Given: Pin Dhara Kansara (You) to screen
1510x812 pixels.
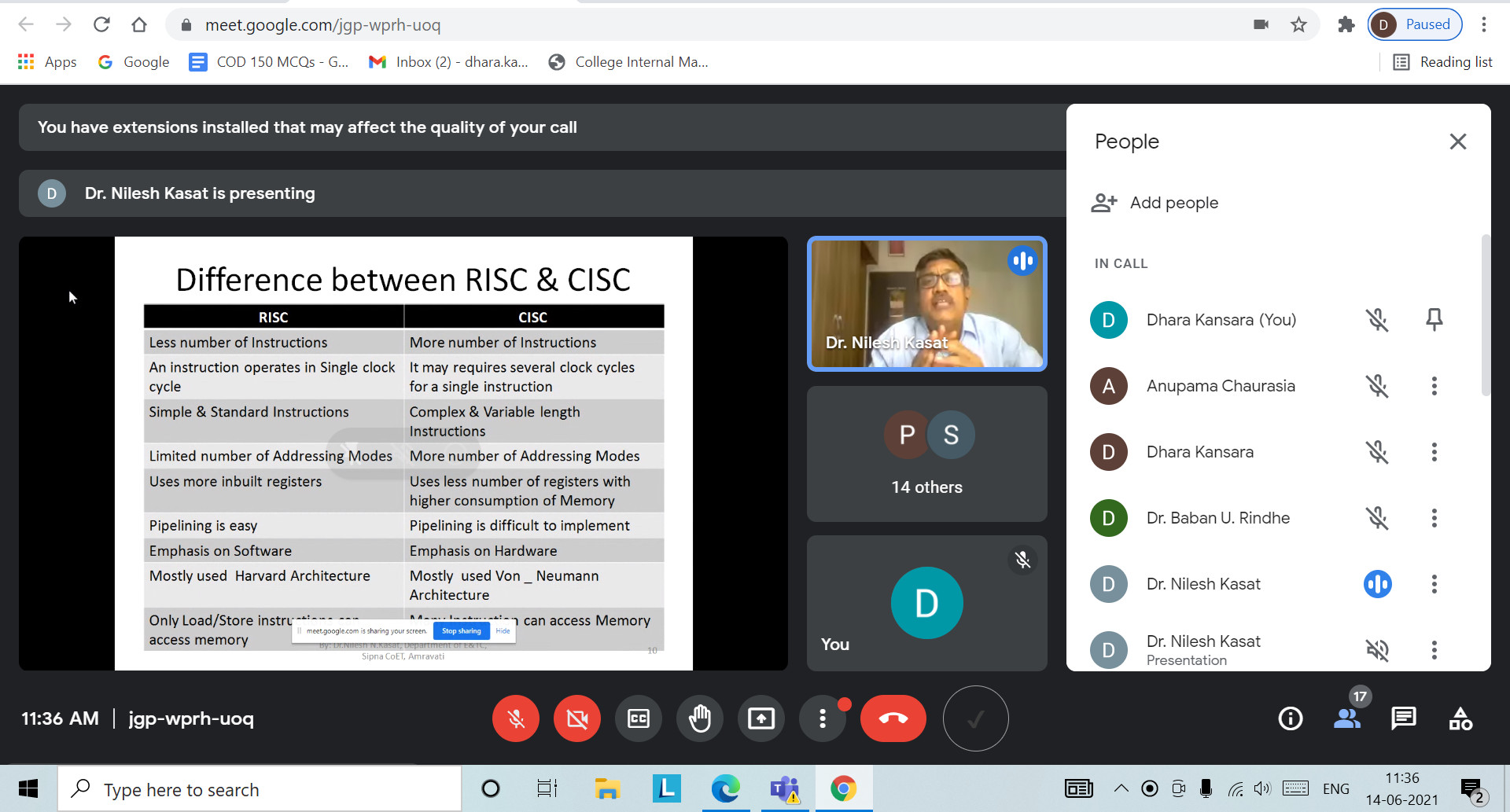Looking at the screenshot, I should [1434, 320].
